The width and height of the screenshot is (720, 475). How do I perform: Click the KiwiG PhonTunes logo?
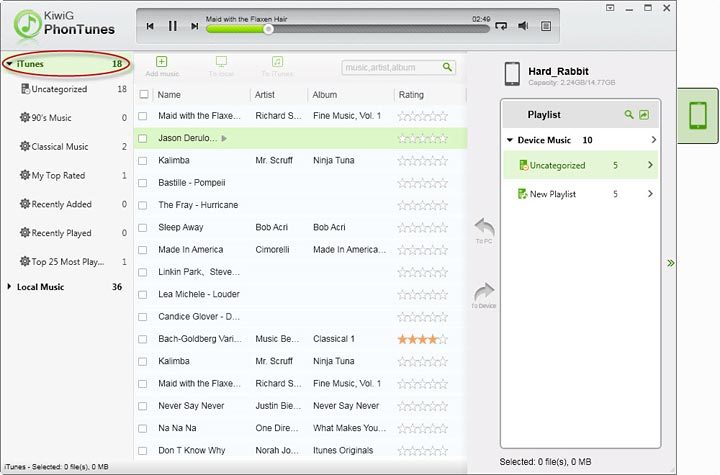64,24
